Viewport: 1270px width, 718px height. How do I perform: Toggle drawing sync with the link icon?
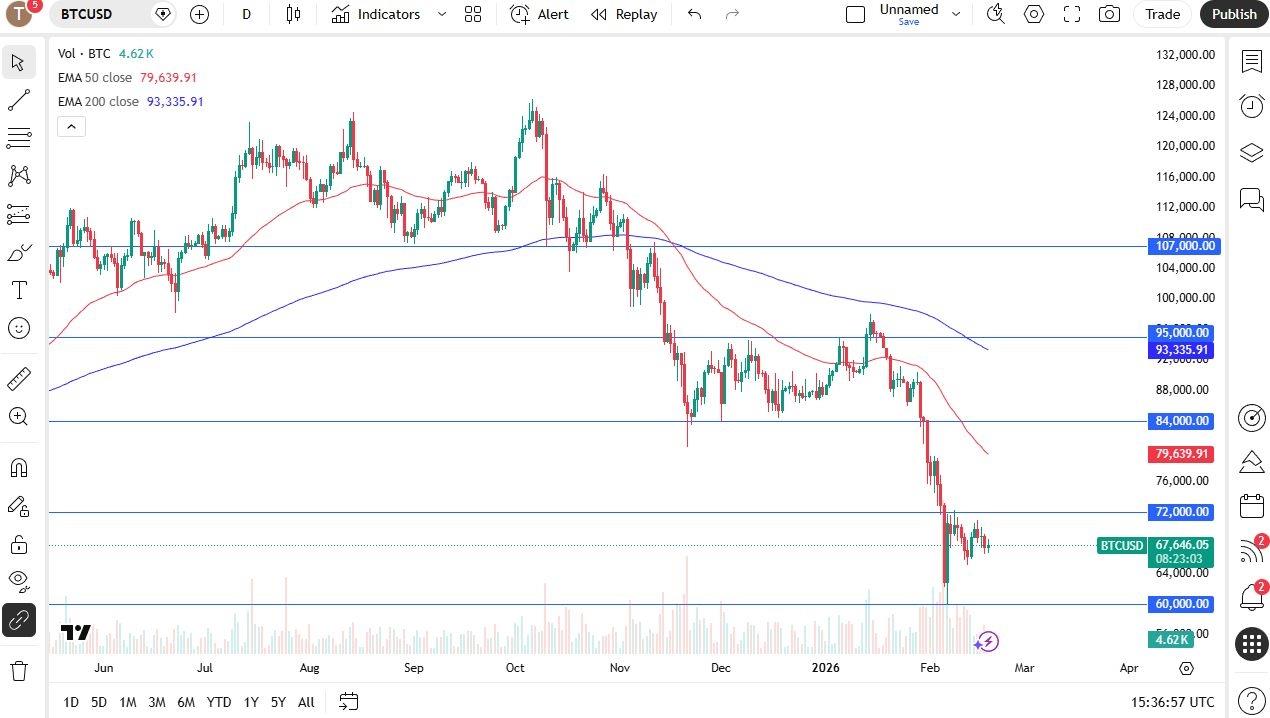pyautogui.click(x=18, y=620)
